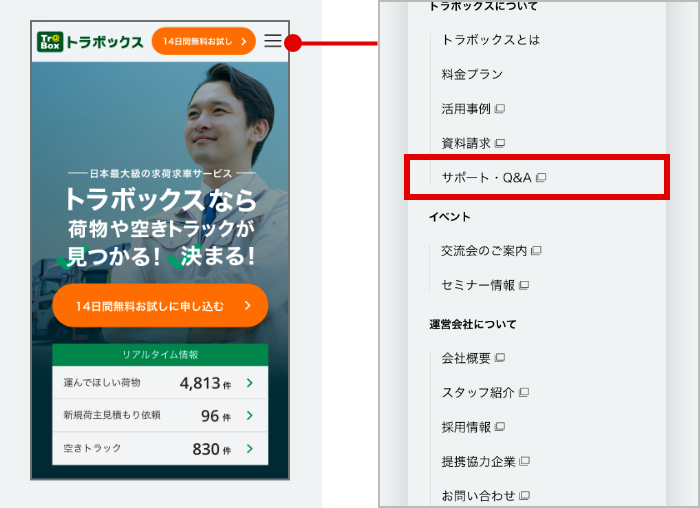Click external-link icon next to セミナー情報
The height and width of the screenshot is (508, 700).
click(524, 285)
